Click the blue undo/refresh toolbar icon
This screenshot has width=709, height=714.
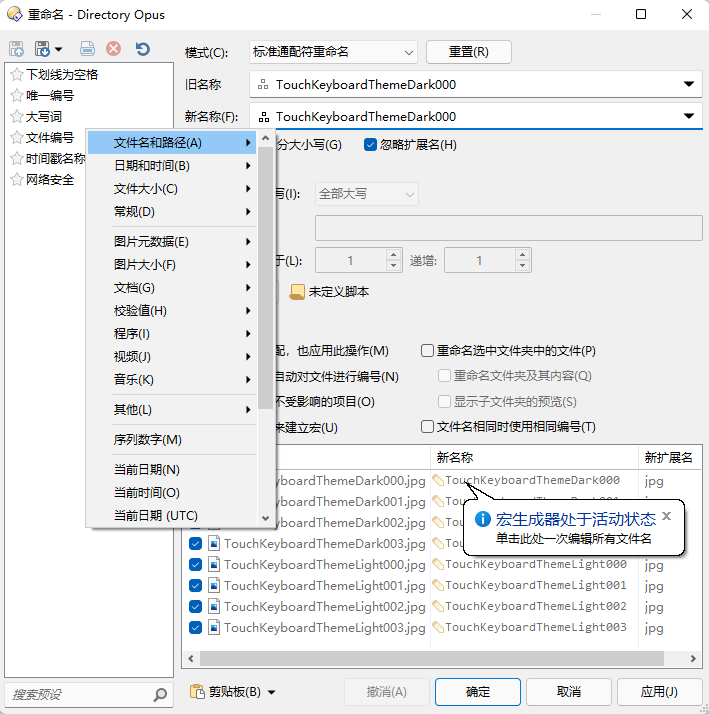pyautogui.click(x=143, y=49)
